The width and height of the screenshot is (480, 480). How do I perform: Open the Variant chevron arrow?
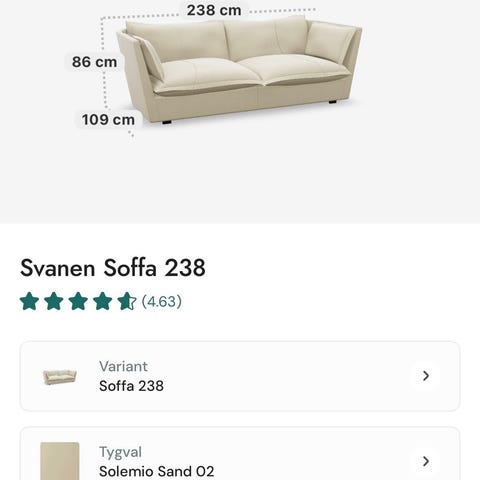[426, 376]
